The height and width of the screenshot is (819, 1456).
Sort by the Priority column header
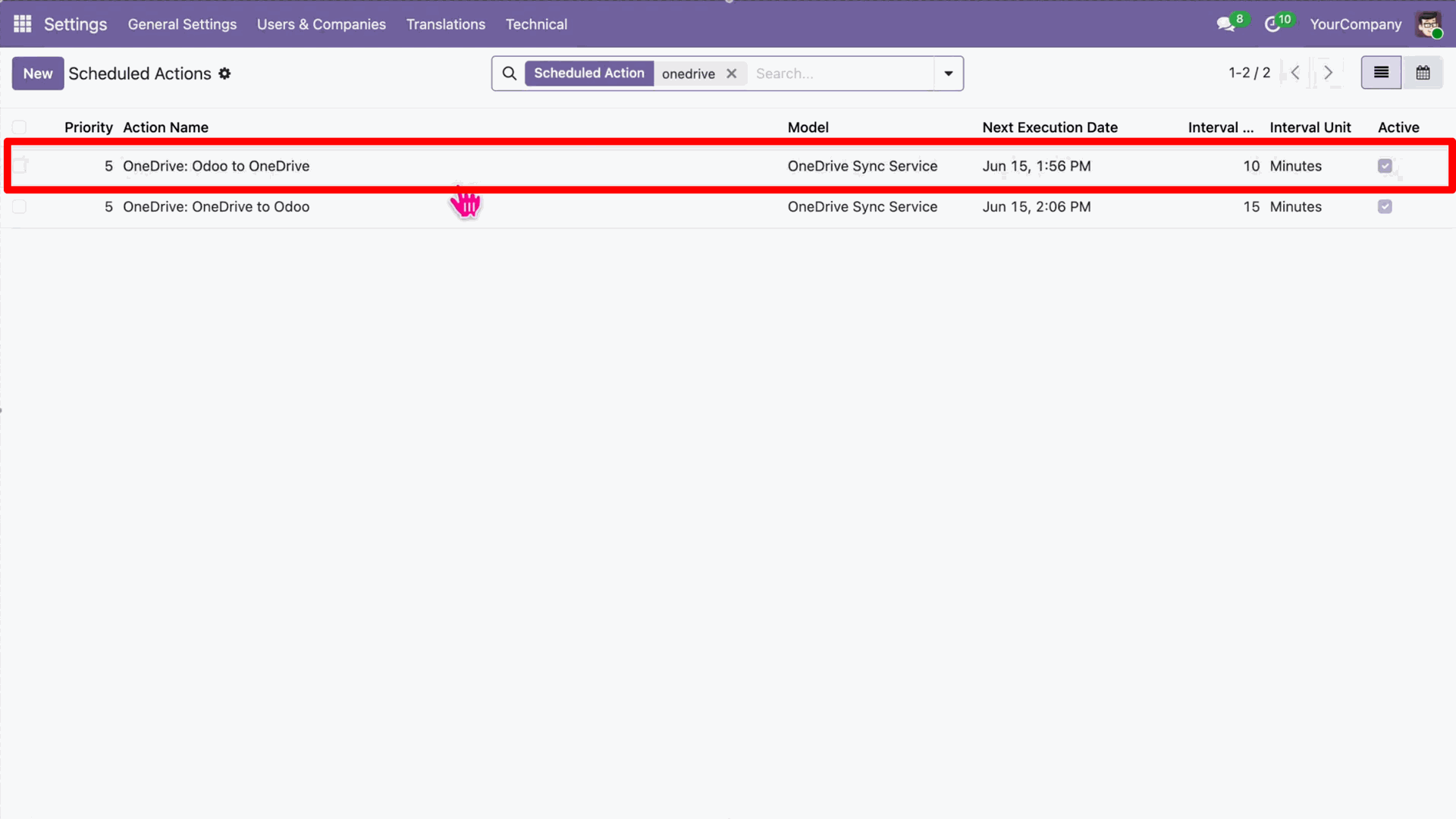coord(88,127)
